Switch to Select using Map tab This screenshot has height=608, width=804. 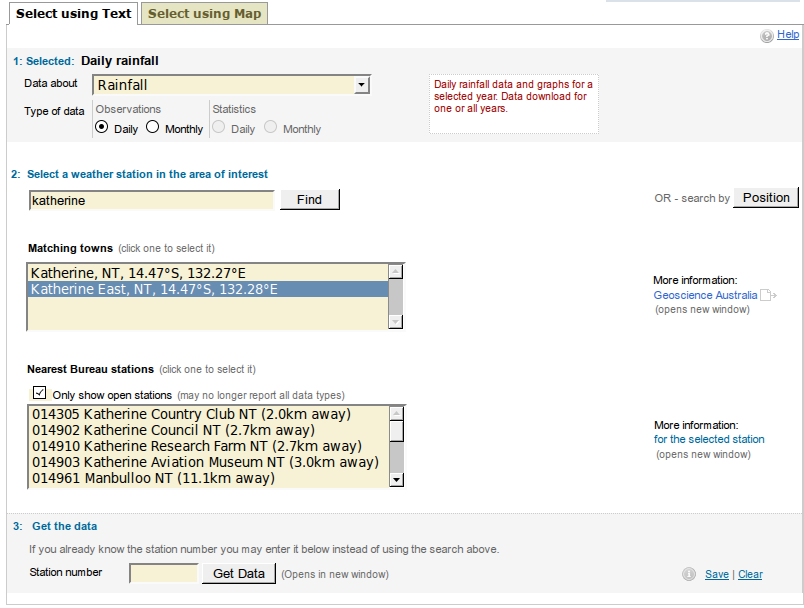click(204, 13)
